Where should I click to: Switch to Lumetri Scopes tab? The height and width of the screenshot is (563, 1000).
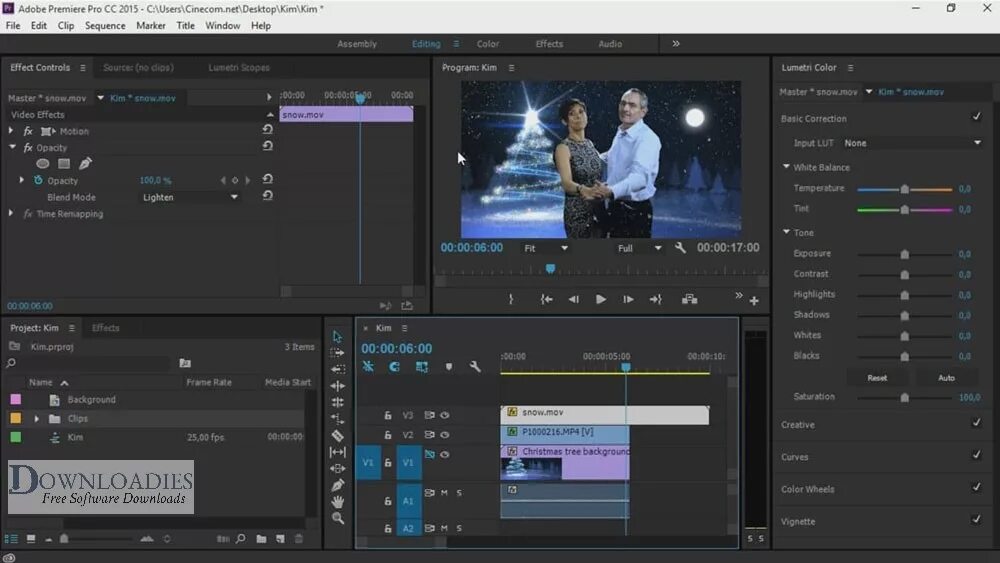[x=239, y=68]
